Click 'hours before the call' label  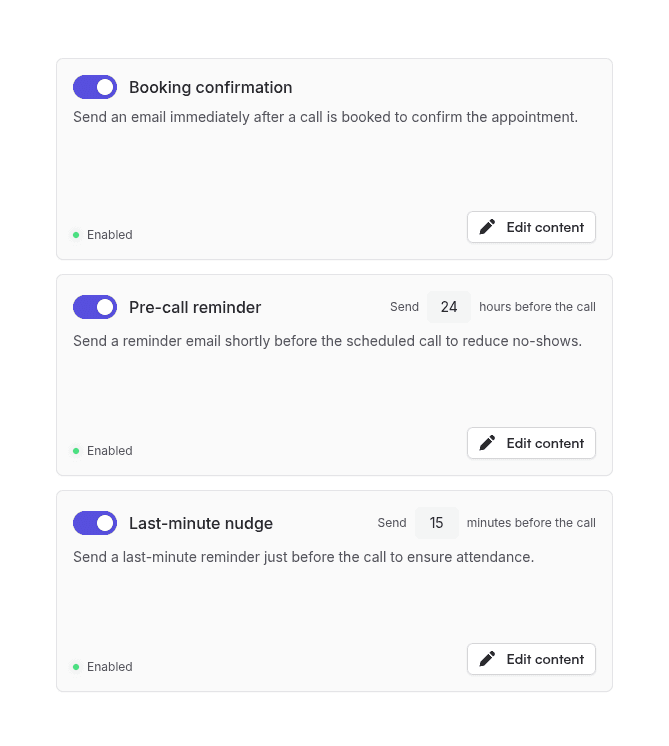coord(537,307)
